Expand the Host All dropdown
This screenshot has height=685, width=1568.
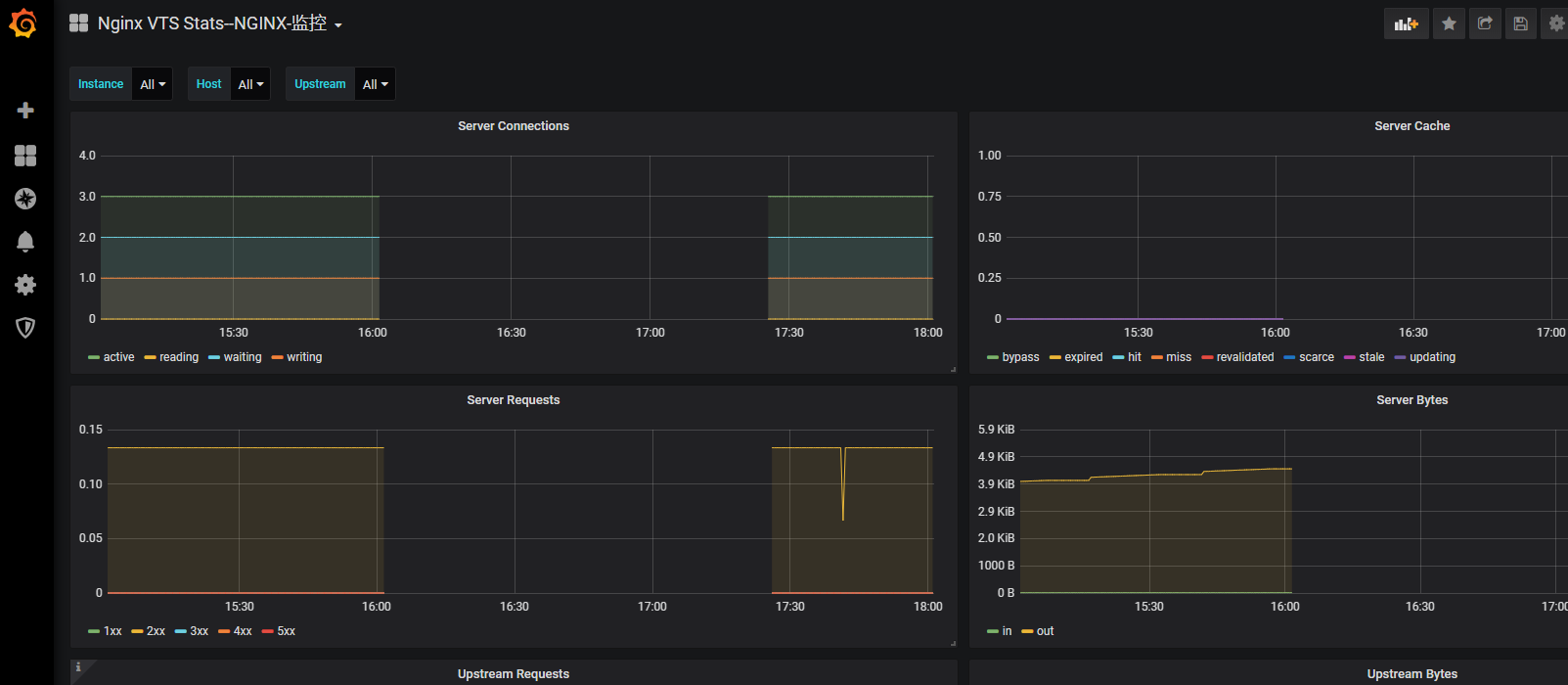(x=250, y=84)
